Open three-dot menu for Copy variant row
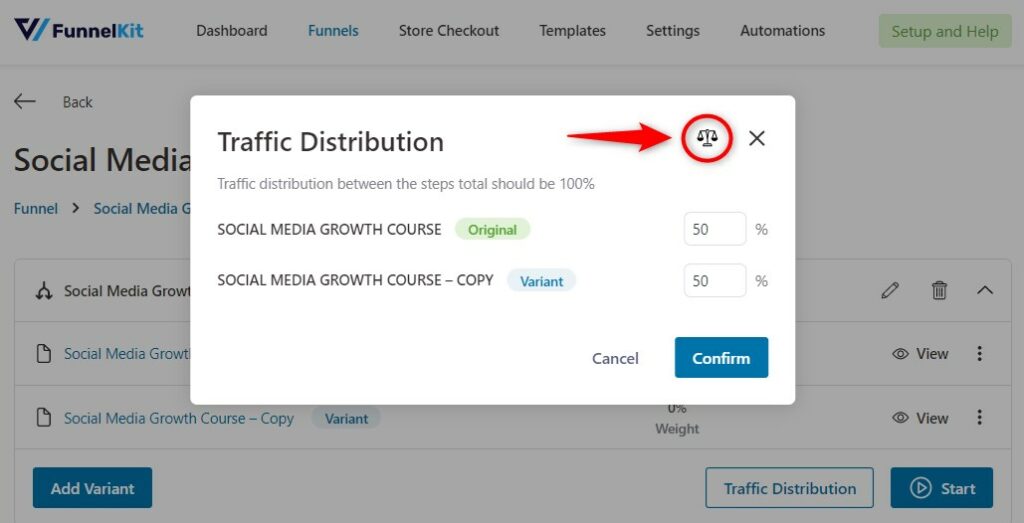The width and height of the screenshot is (1024, 523). [x=979, y=417]
